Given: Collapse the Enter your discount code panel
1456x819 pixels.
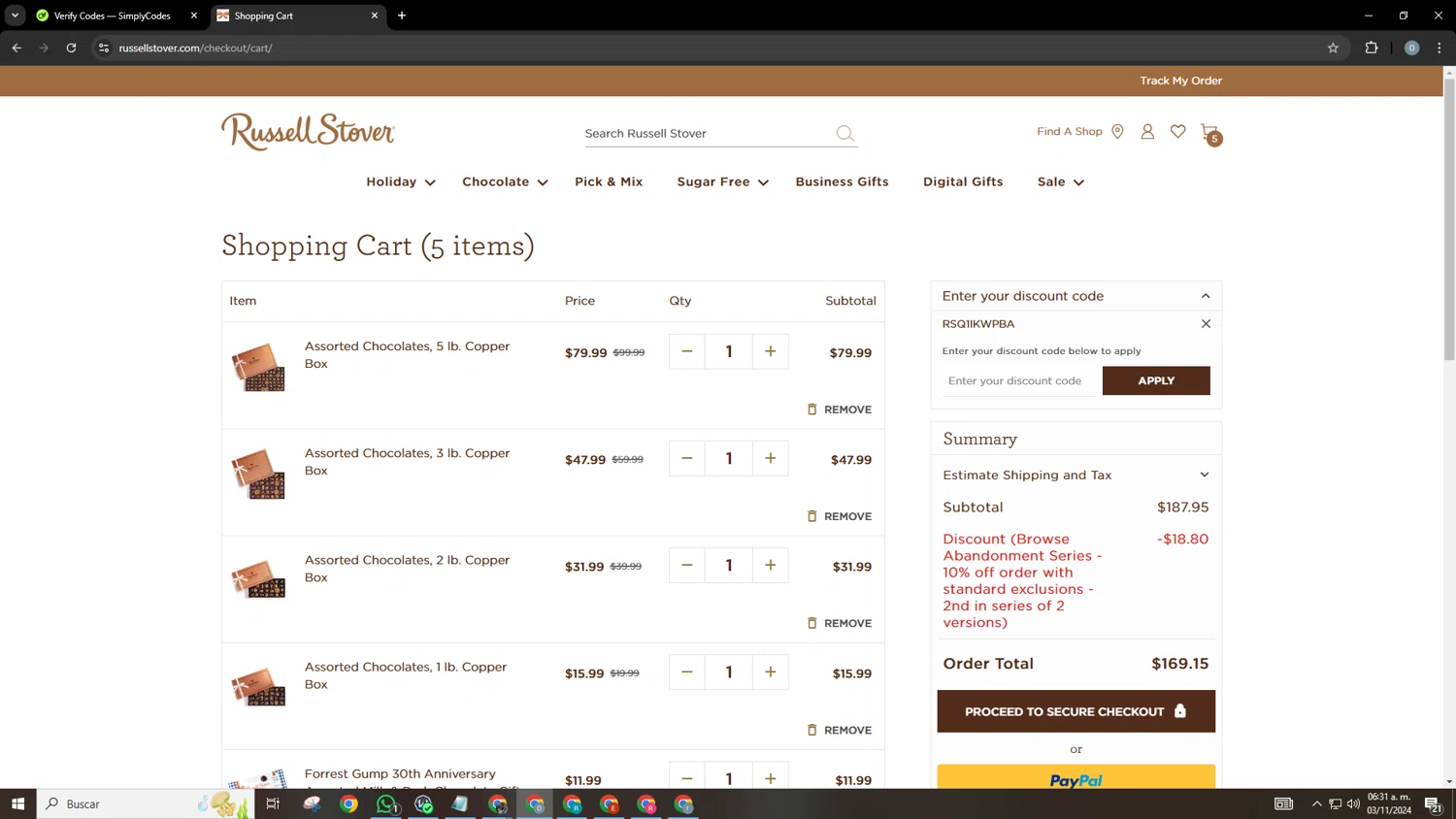Looking at the screenshot, I should pyautogui.click(x=1206, y=296).
